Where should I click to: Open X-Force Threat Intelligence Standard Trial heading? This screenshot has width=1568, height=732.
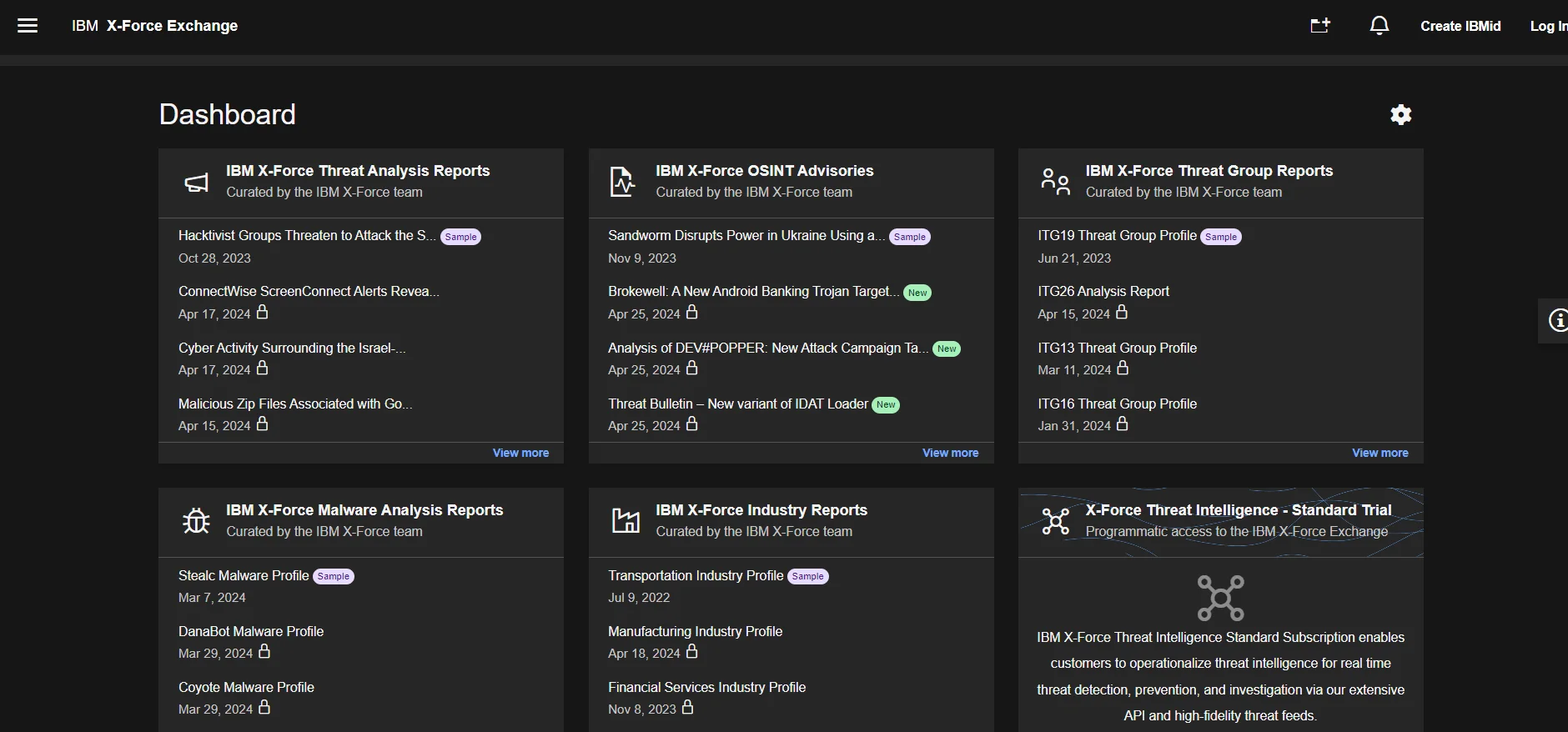1239,510
